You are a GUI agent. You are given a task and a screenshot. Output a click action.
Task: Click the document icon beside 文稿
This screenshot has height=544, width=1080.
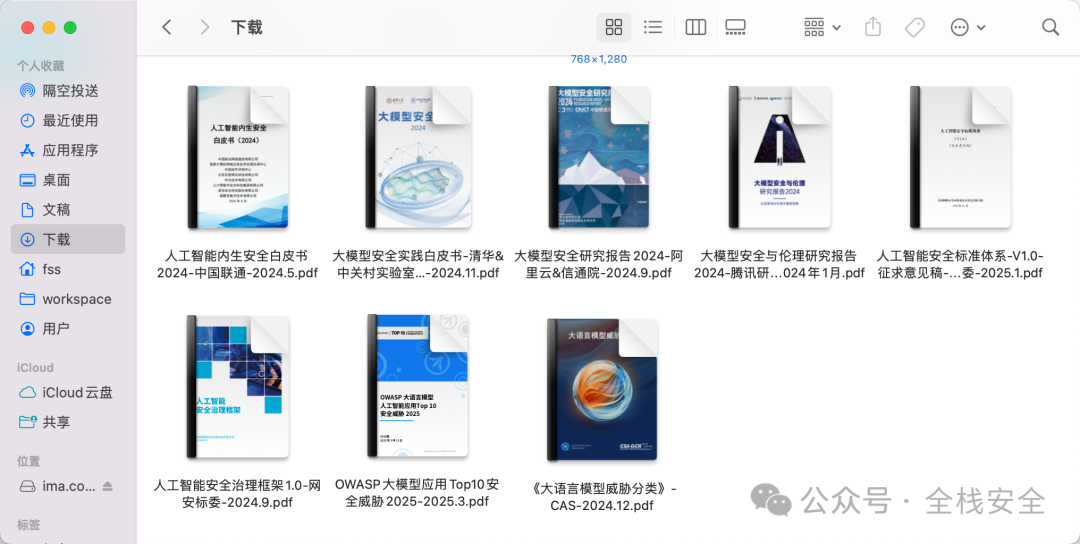point(27,209)
